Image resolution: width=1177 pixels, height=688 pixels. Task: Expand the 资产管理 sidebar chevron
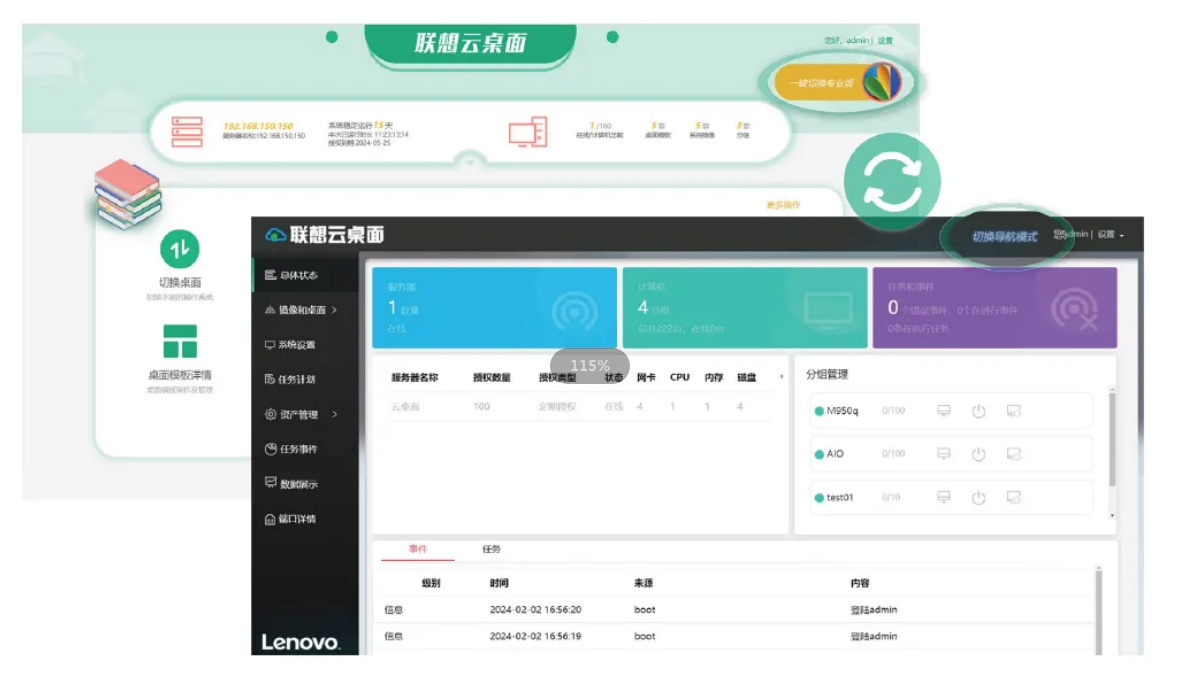(x=334, y=414)
